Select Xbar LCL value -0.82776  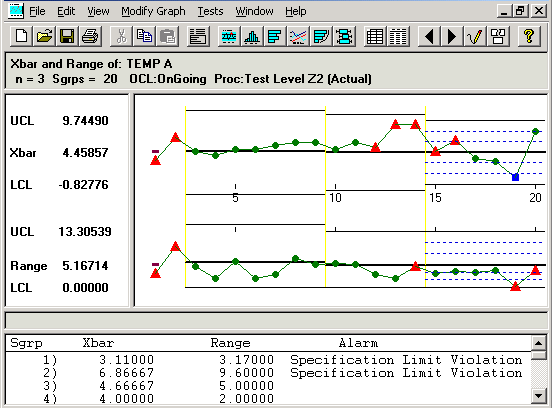pyautogui.click(x=83, y=184)
